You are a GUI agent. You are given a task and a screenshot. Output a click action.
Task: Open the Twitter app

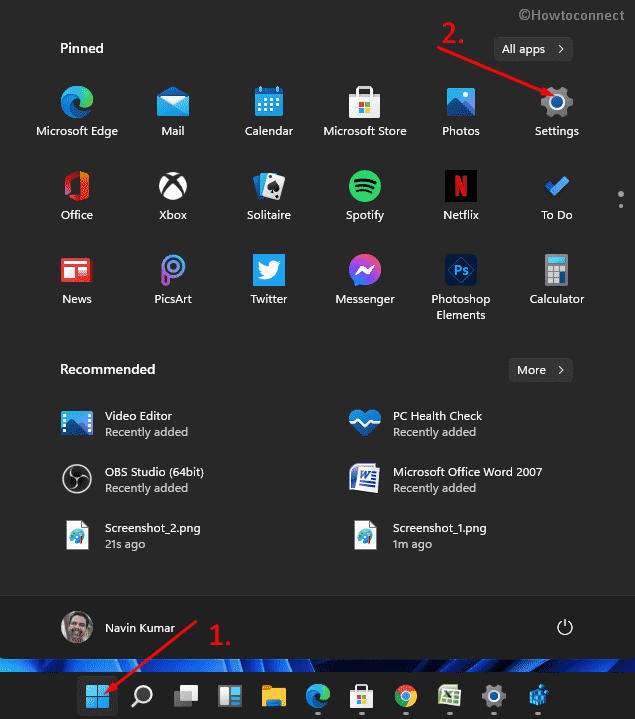(x=269, y=279)
